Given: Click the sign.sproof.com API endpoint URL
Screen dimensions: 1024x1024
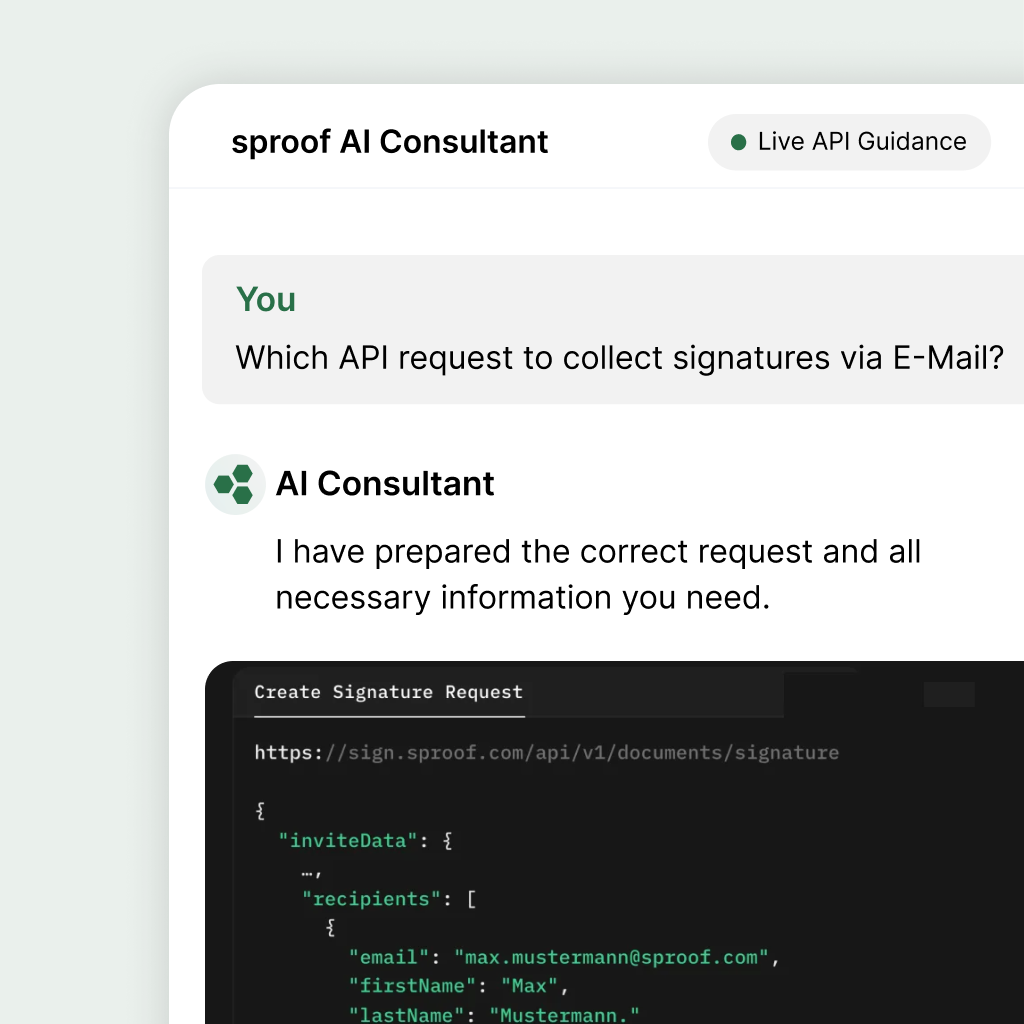Looking at the screenshot, I should tap(546, 752).
